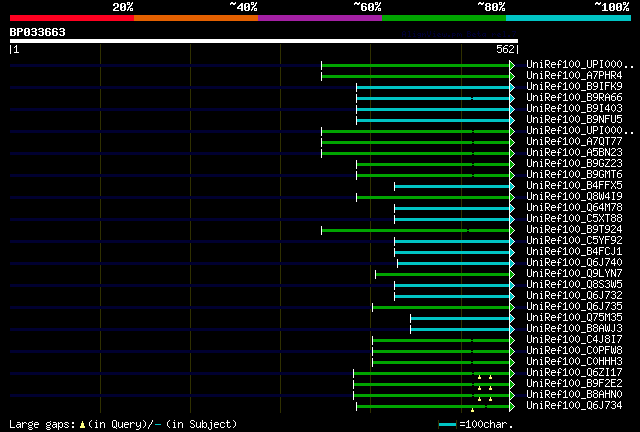640x432 pixels.
Task: Open hit UniRef100_A7PHR4
Action: coord(574,76)
